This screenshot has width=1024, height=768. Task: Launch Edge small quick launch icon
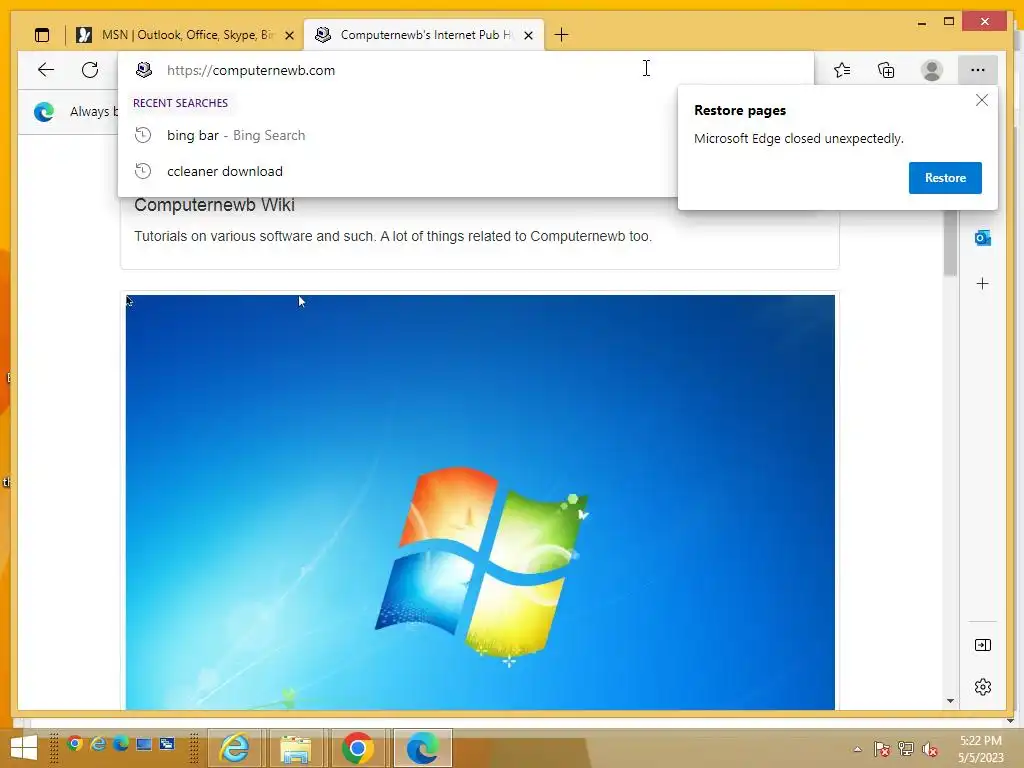(121, 744)
